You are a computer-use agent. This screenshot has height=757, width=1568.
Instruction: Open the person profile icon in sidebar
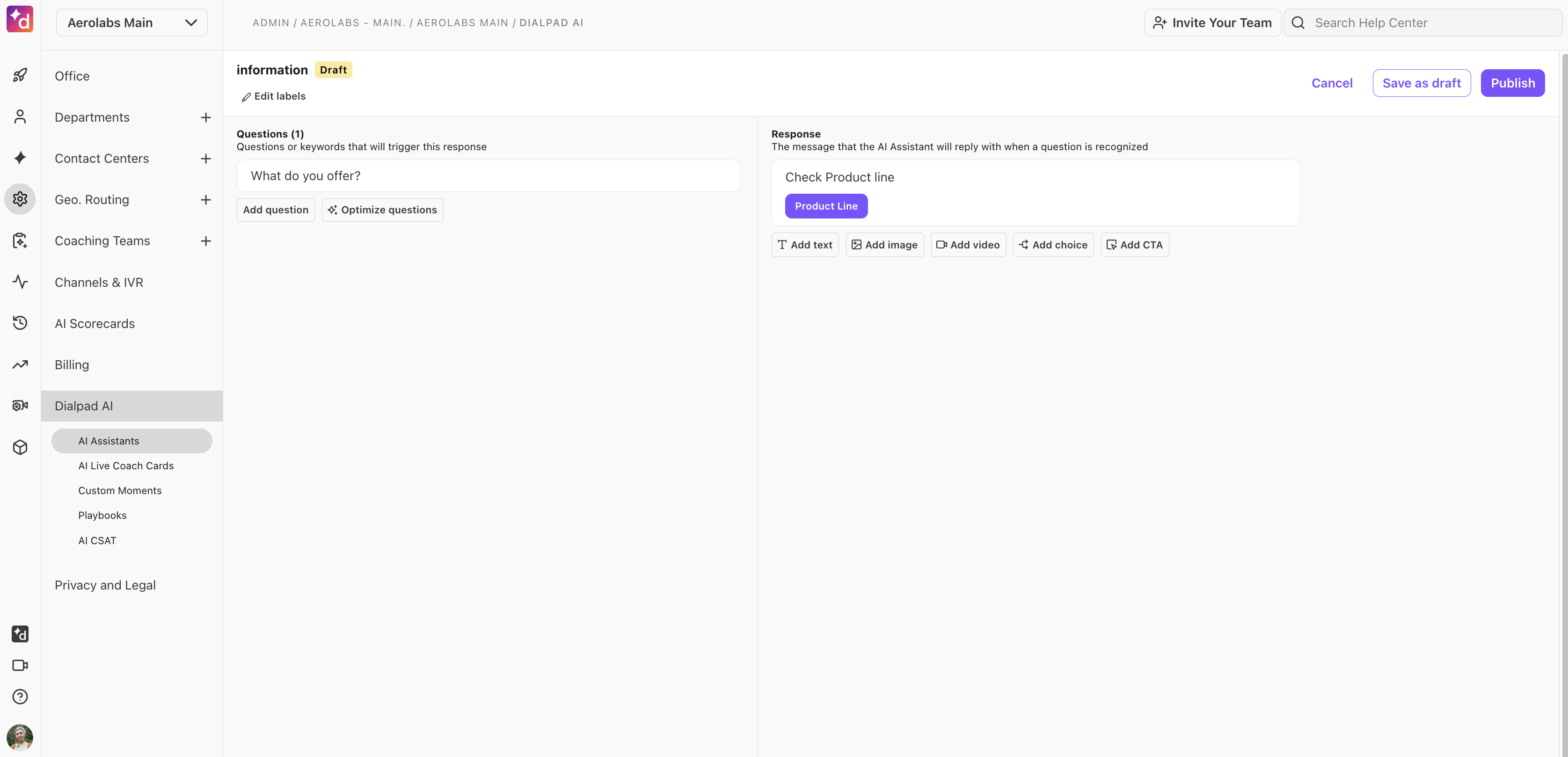coord(20,116)
